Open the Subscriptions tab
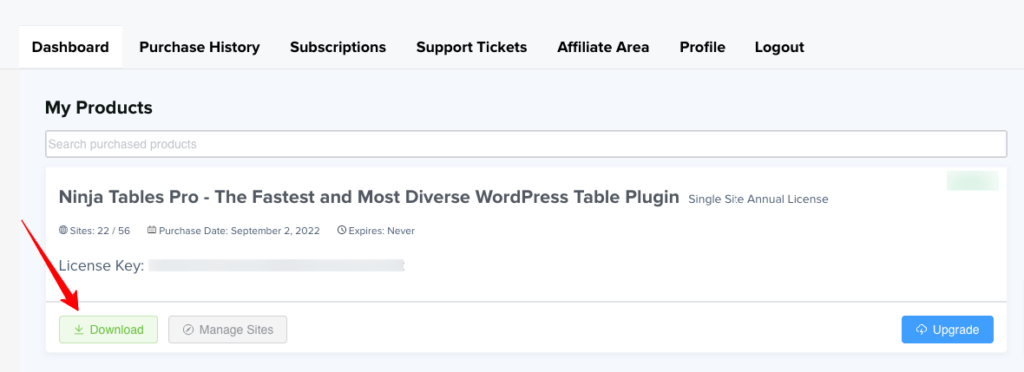The width and height of the screenshot is (1024, 372). 338,47
